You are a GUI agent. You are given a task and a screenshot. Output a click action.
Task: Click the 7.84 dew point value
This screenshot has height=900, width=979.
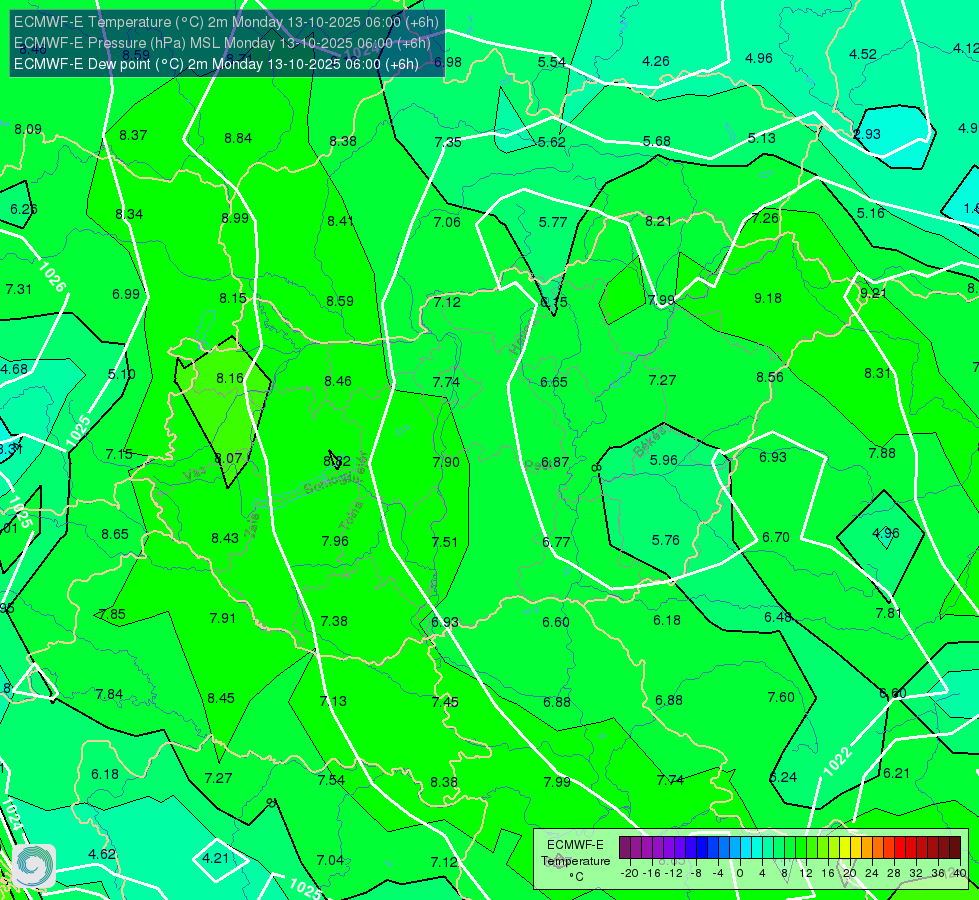109,695
